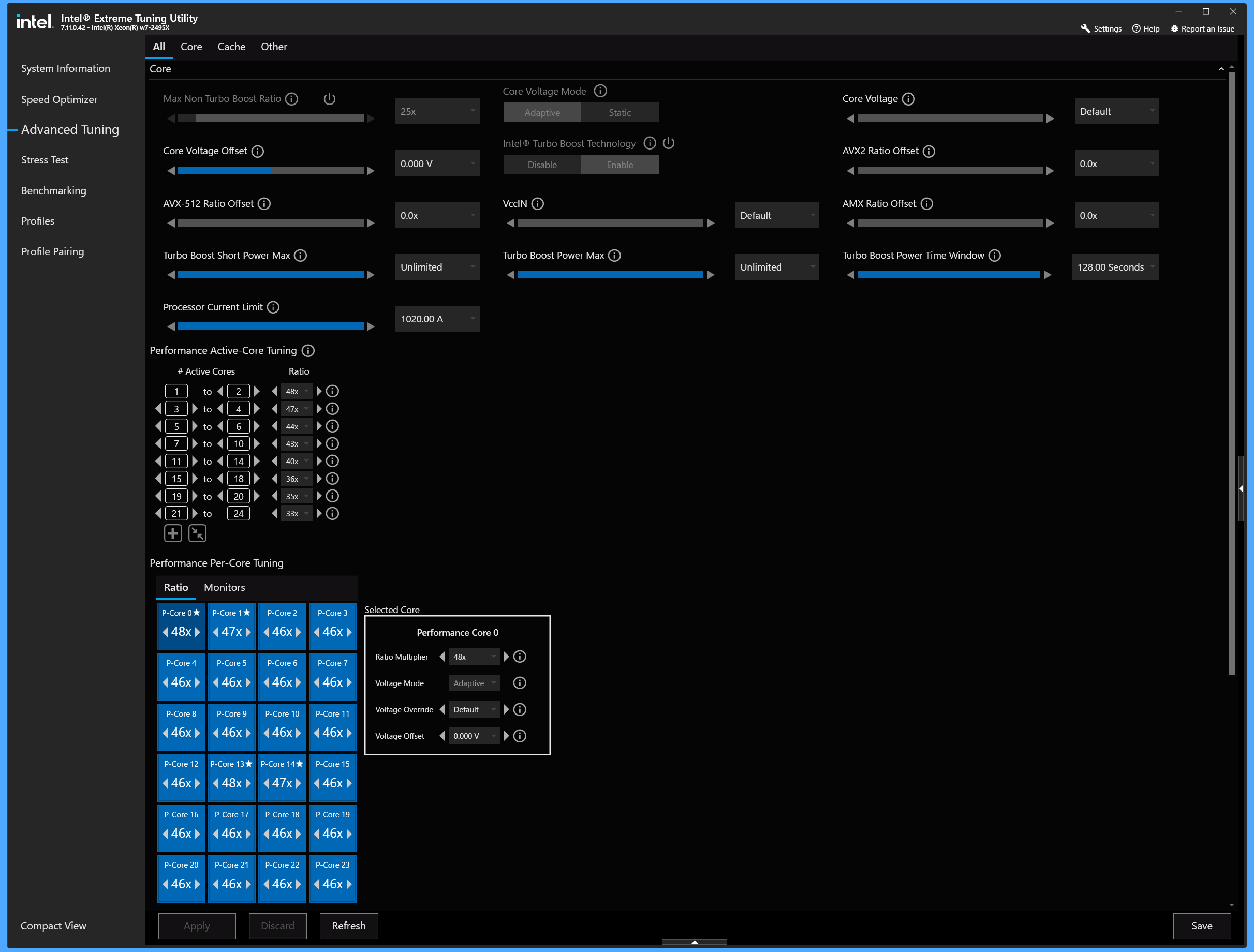The height and width of the screenshot is (952, 1254).
Task: Open the Processor Current Limit 1020.00 A dropdown
Action: tap(437, 319)
